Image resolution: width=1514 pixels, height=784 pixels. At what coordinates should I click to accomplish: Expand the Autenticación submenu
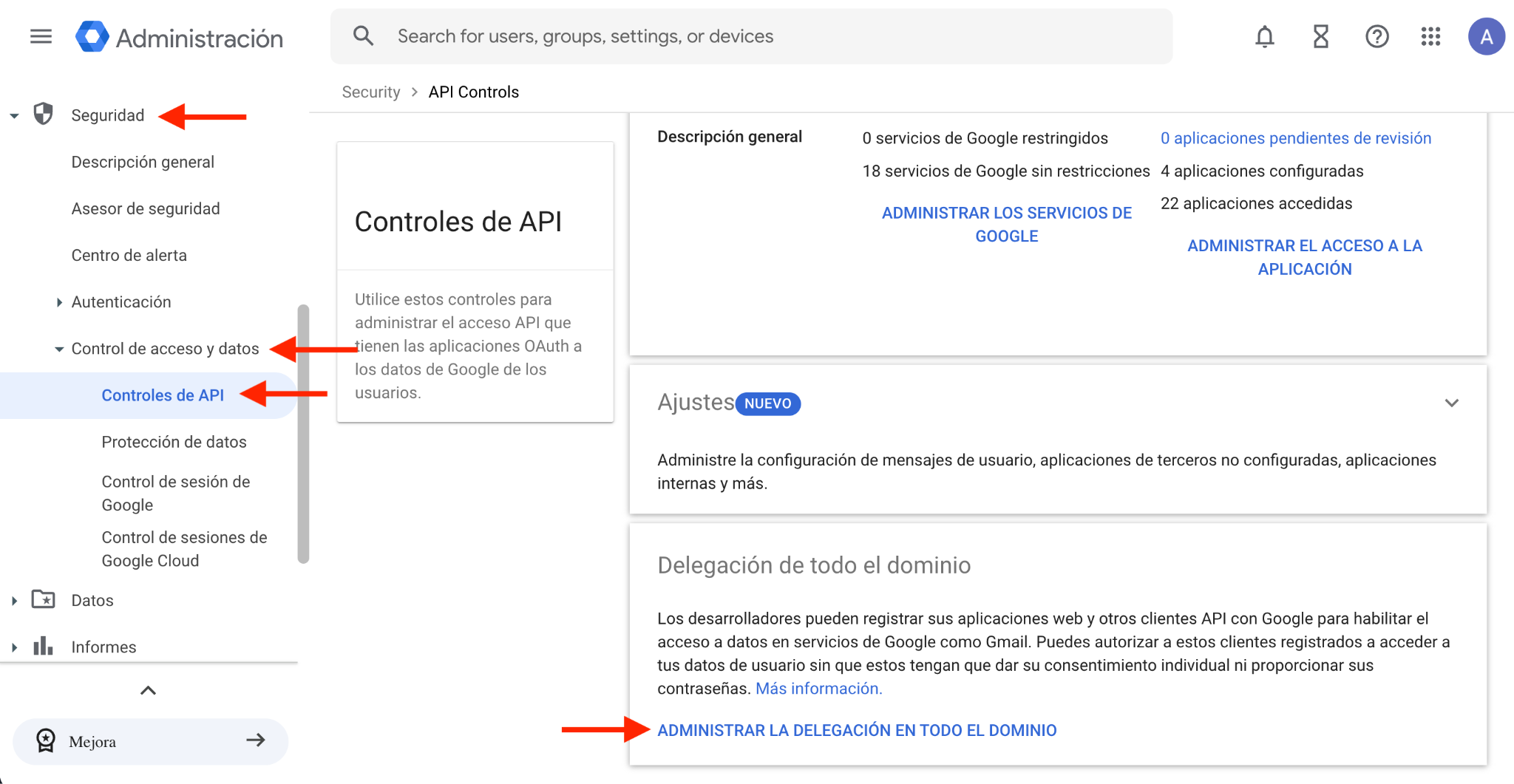click(59, 302)
